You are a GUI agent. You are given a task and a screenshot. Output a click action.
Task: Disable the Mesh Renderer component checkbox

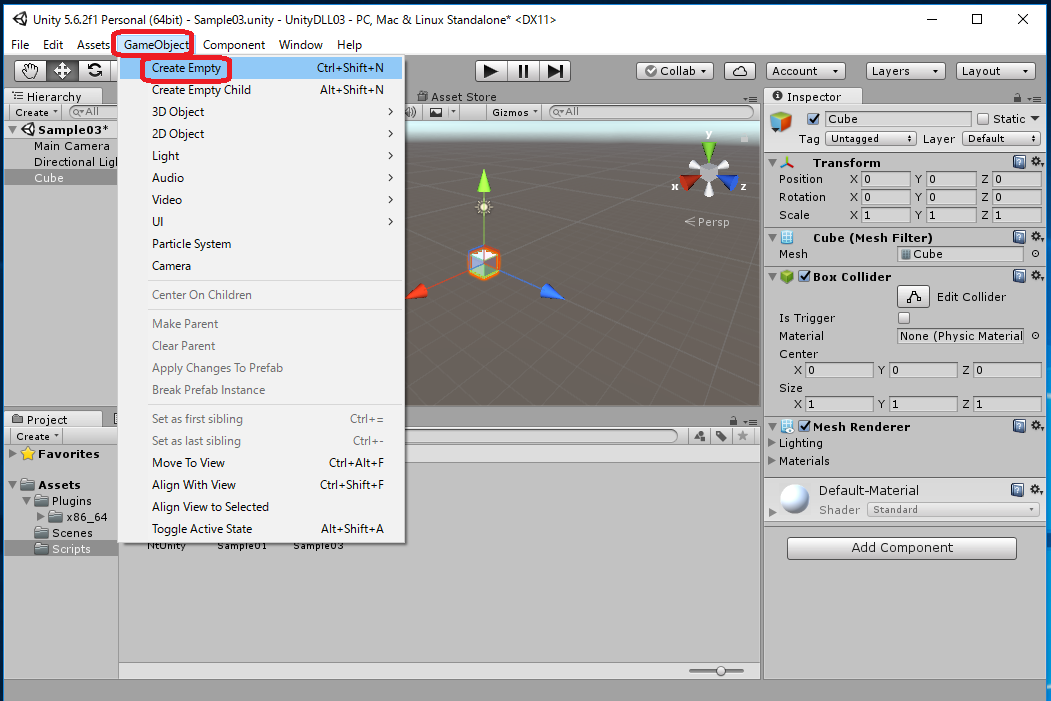click(804, 427)
